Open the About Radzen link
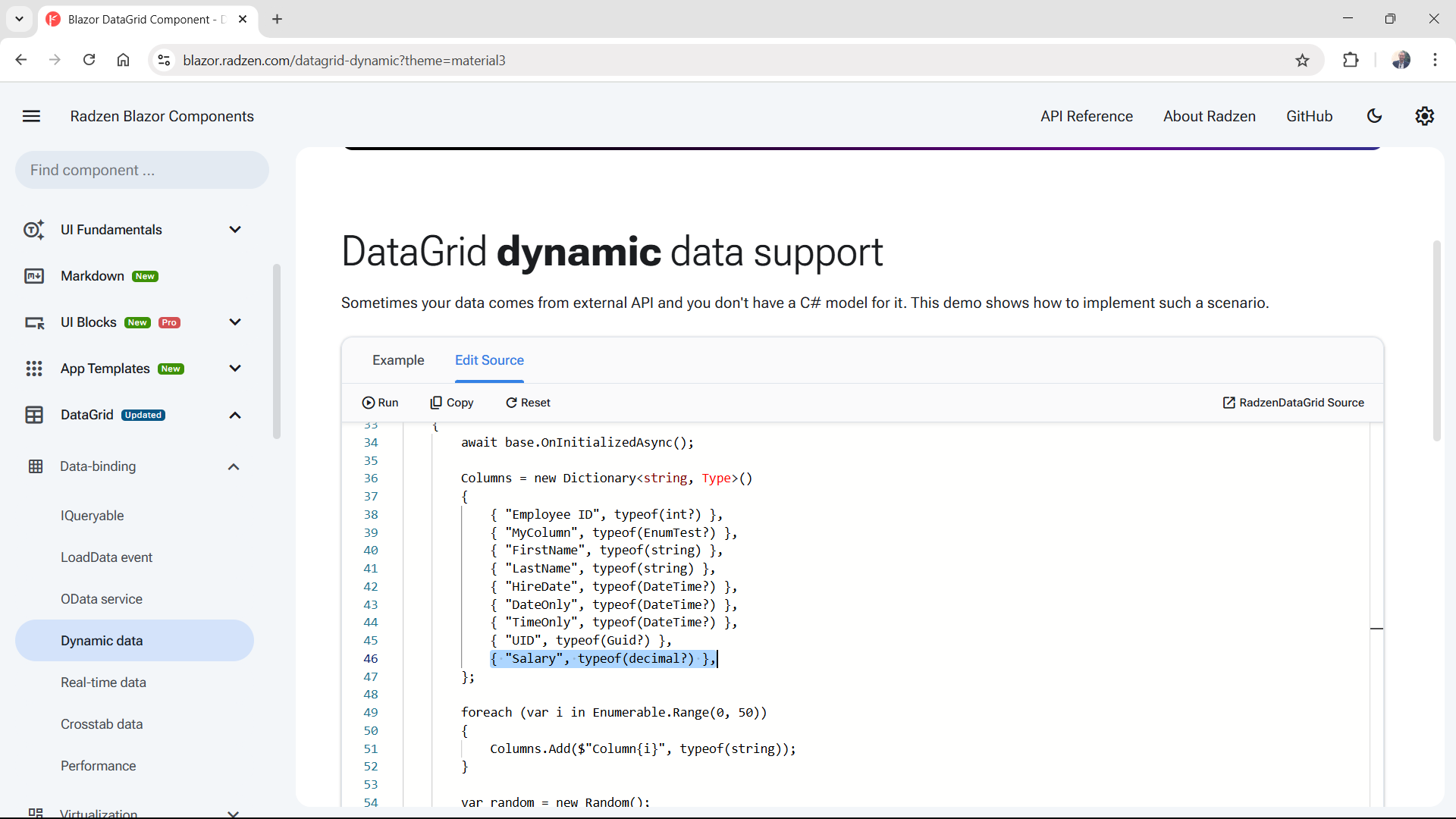This screenshot has height=819, width=1456. pos(1209,116)
